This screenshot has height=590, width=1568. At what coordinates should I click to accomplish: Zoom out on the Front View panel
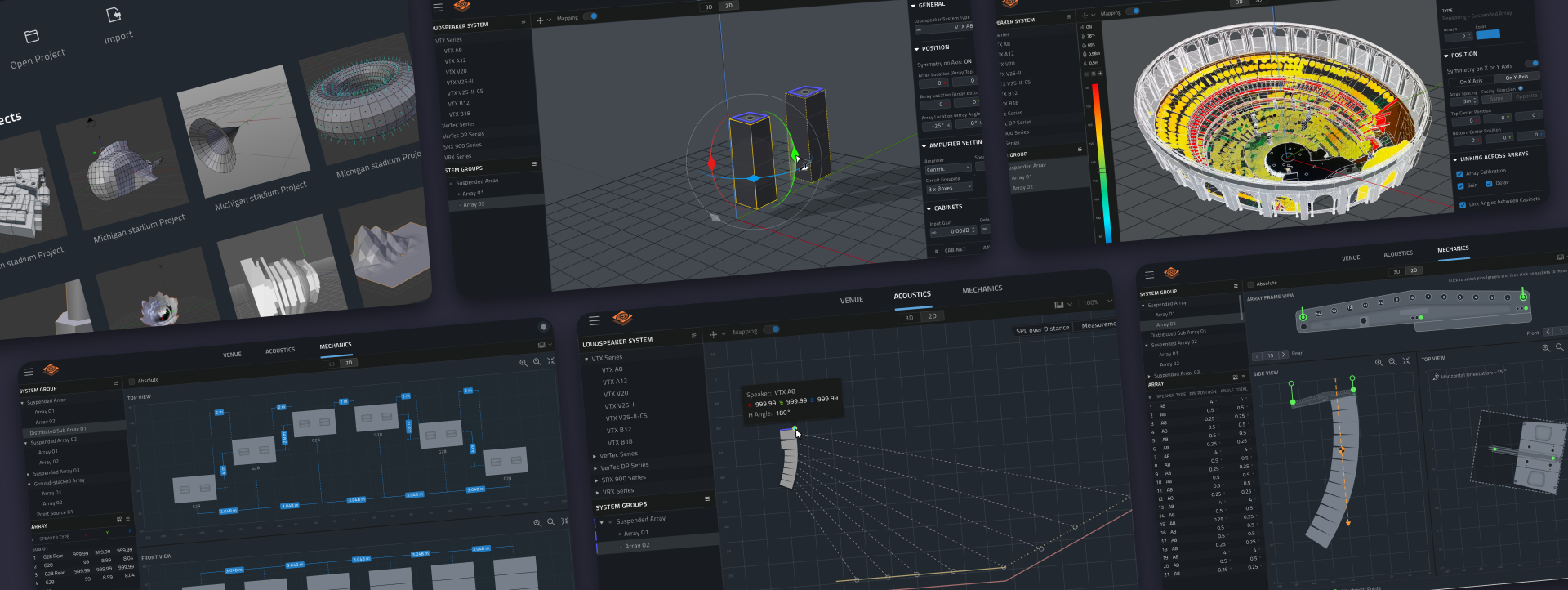[550, 522]
